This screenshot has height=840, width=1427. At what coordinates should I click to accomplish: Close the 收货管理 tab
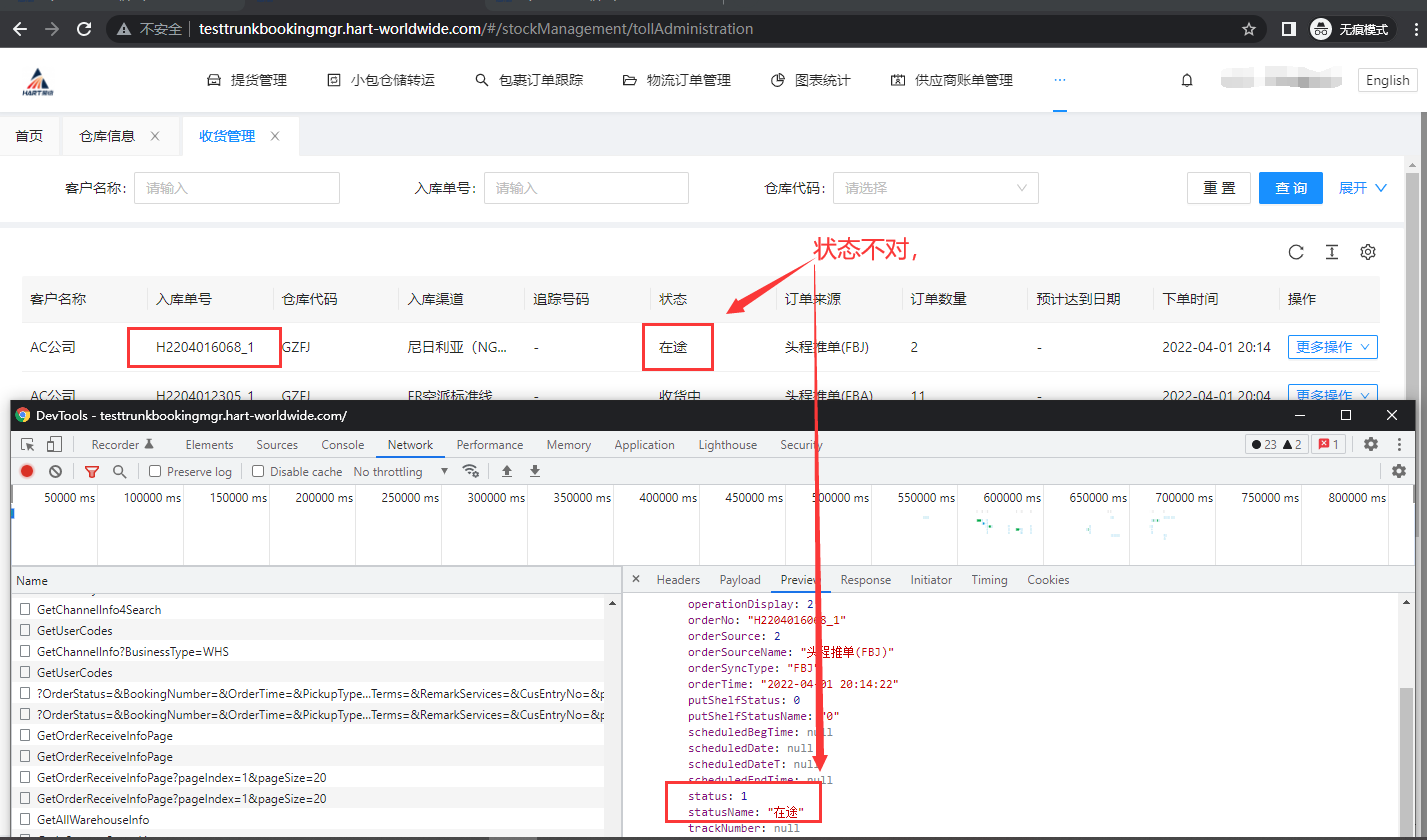[275, 136]
